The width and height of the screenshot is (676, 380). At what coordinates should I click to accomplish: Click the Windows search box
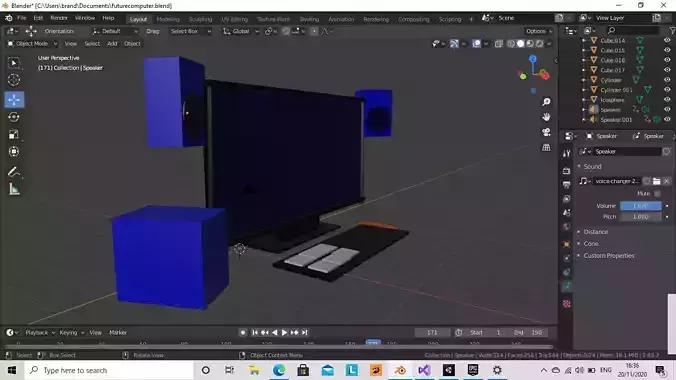coord(109,371)
